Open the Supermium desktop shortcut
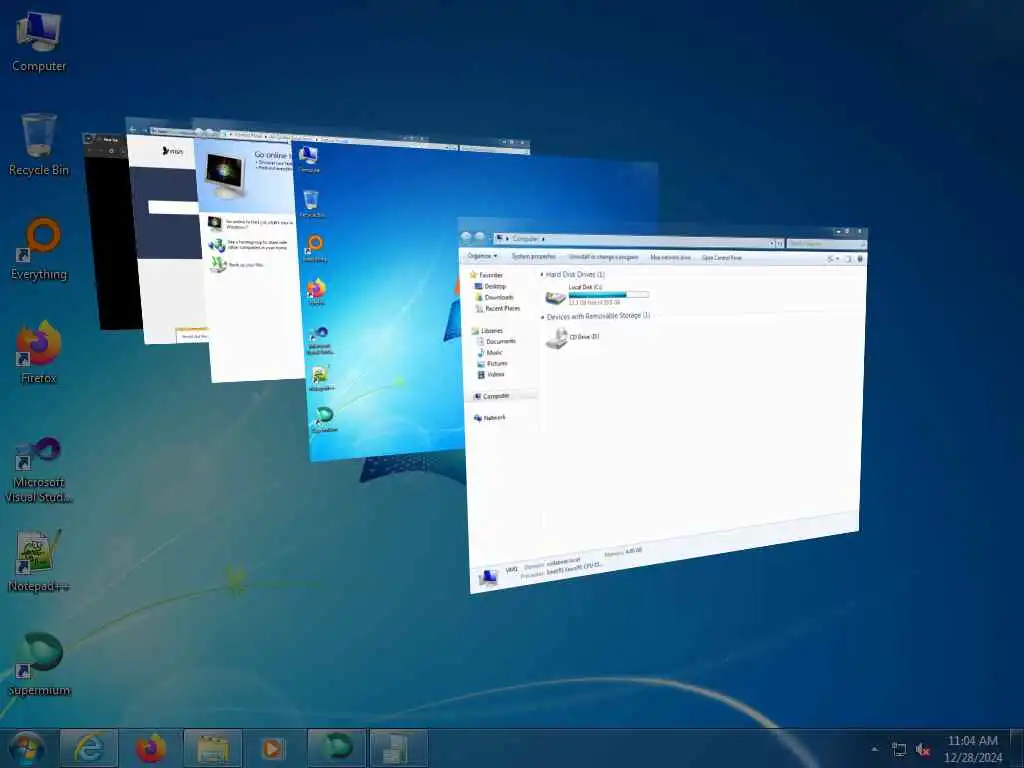The width and height of the screenshot is (1024, 768). pyautogui.click(x=39, y=665)
